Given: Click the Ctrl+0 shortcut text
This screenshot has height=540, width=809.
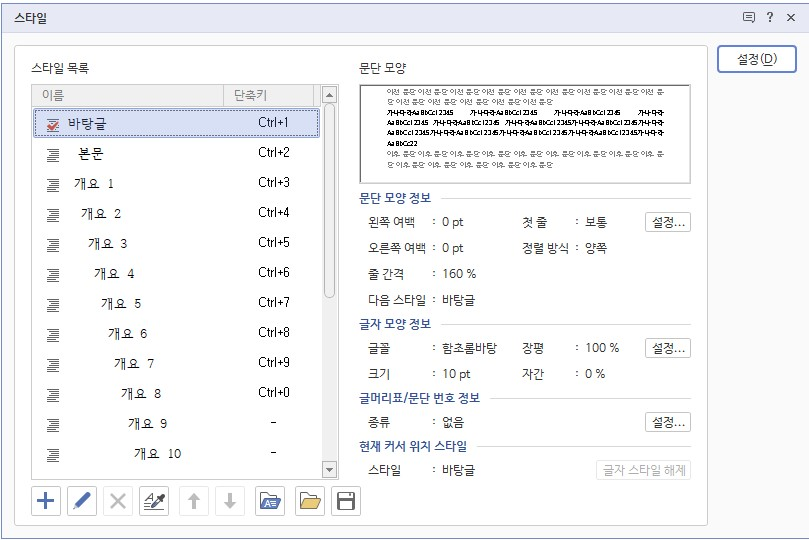Looking at the screenshot, I should coord(273,392).
